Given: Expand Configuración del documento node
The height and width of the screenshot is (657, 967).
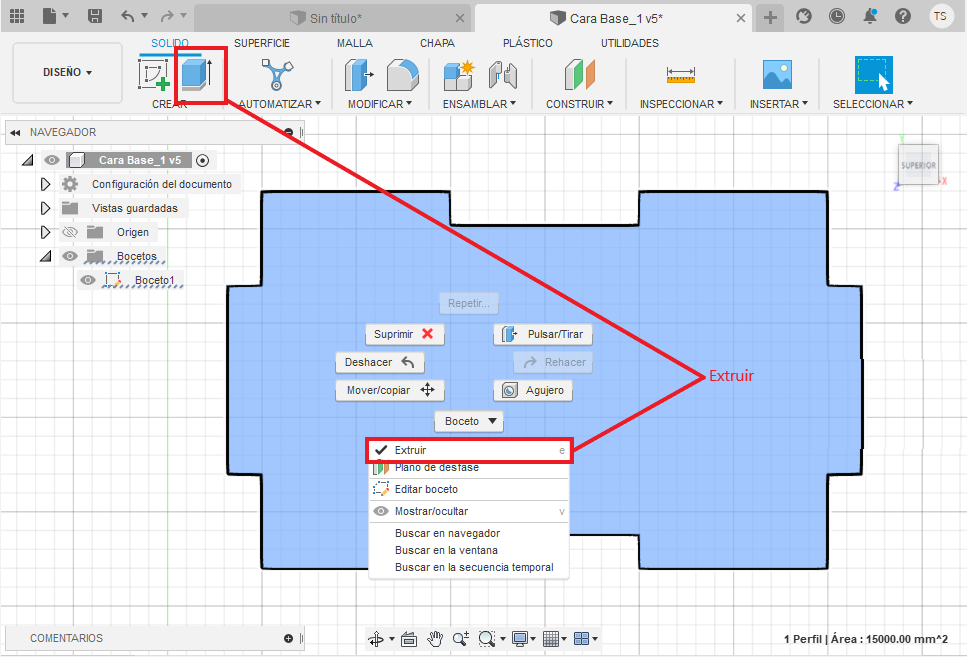Looking at the screenshot, I should (x=44, y=184).
